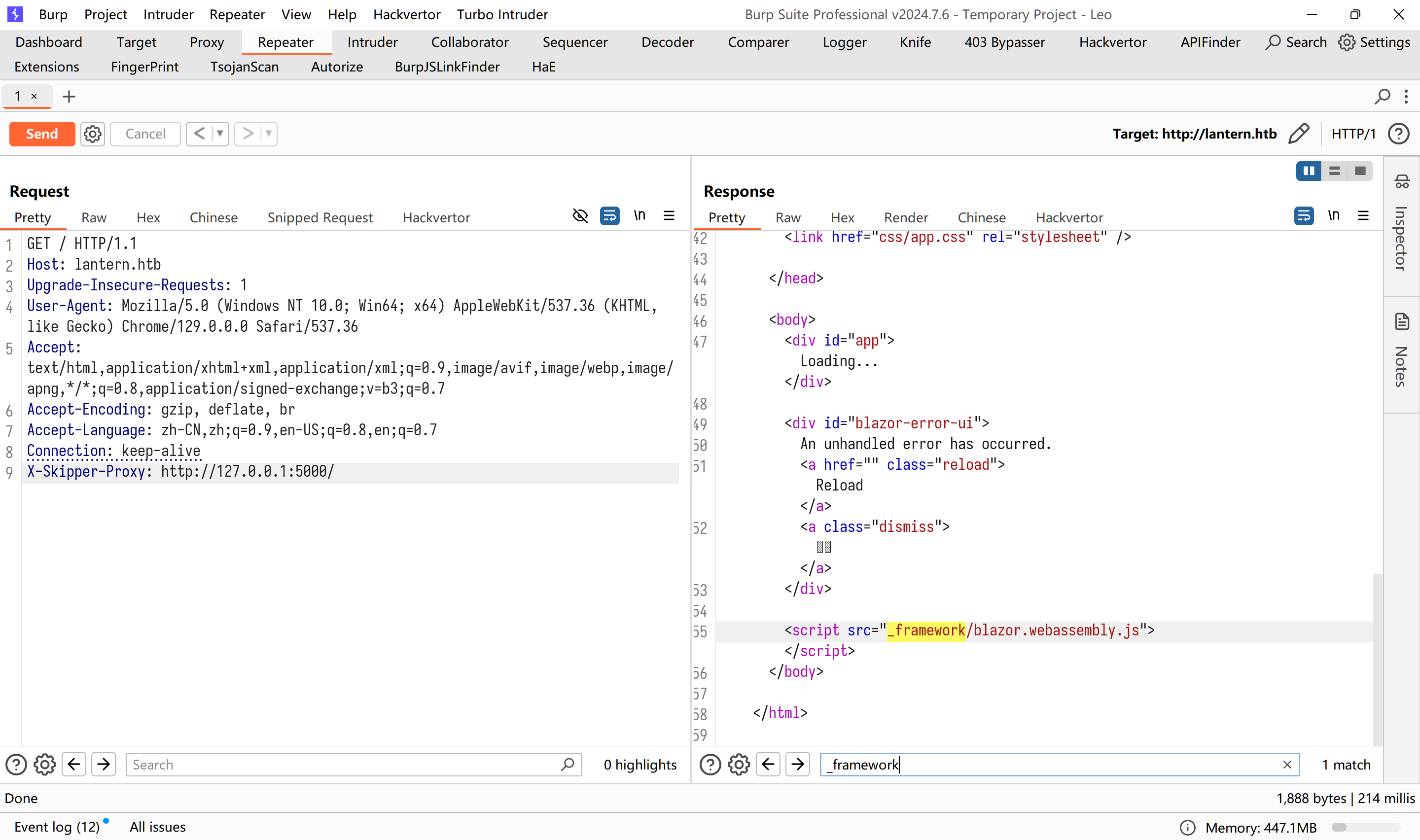Click Host: lantern.htb header line

pos(94,265)
